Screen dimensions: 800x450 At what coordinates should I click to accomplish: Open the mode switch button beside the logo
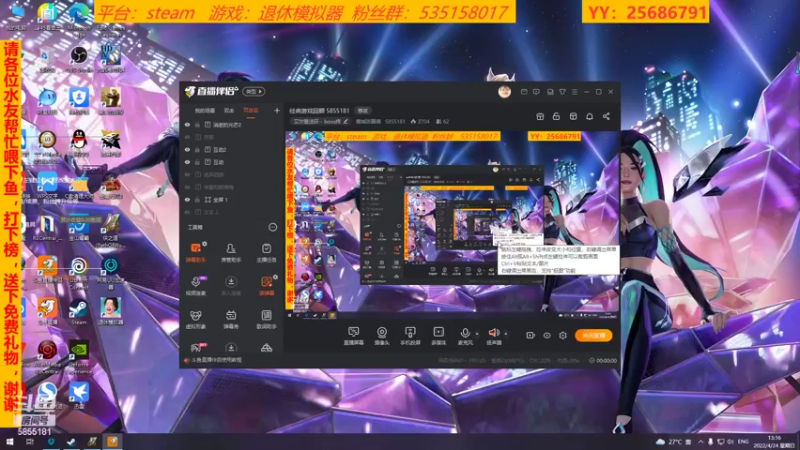tap(254, 92)
